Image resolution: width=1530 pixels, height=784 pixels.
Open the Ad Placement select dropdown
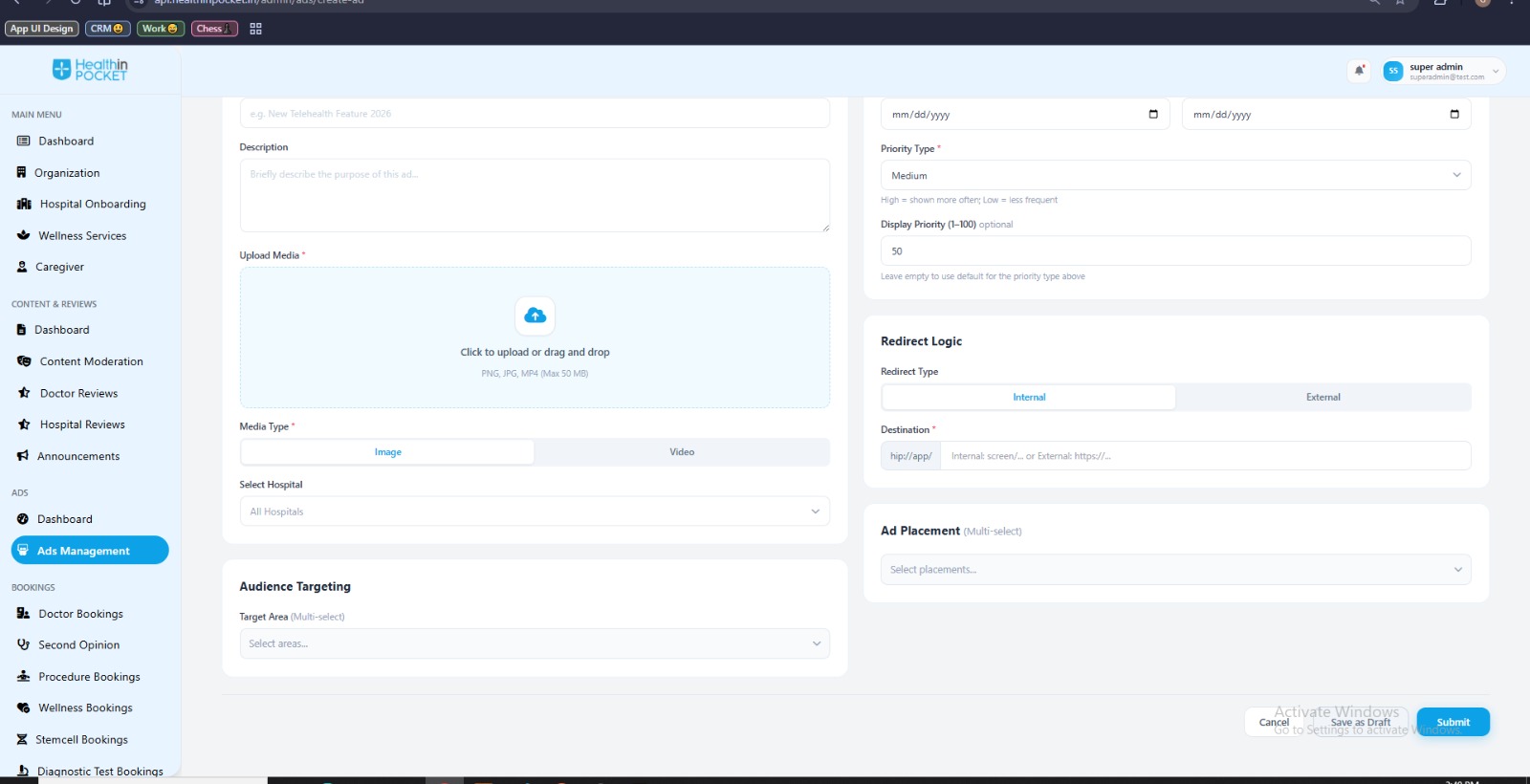click(1175, 569)
